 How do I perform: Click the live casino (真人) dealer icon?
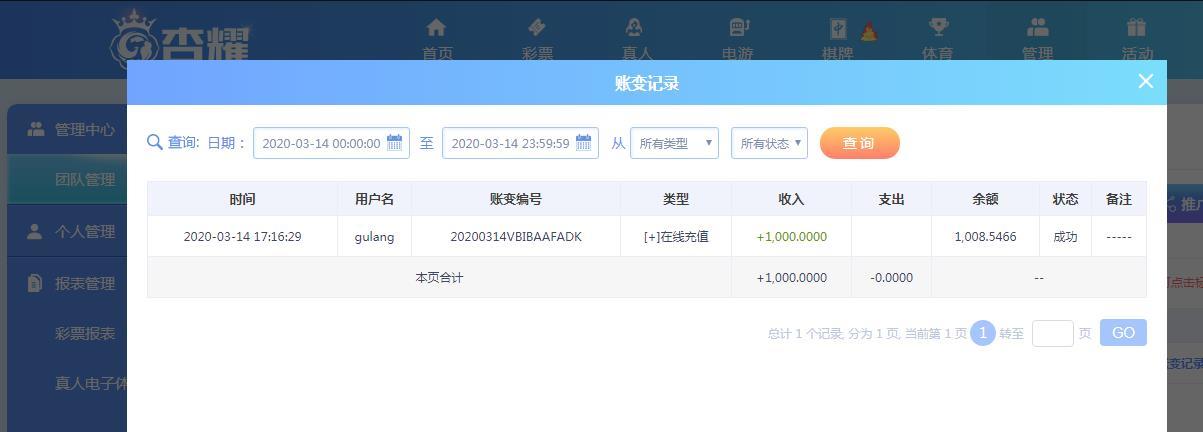click(x=635, y=28)
